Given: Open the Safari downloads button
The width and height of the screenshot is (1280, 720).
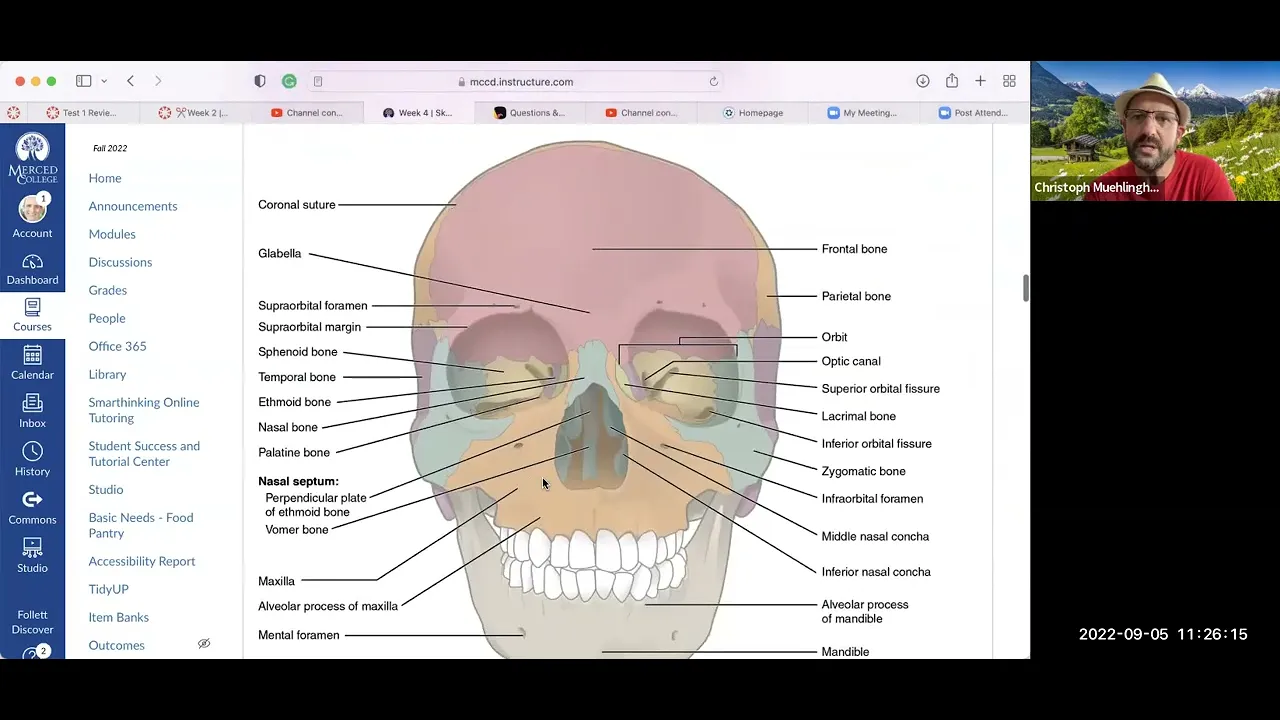Looking at the screenshot, I should click(923, 81).
